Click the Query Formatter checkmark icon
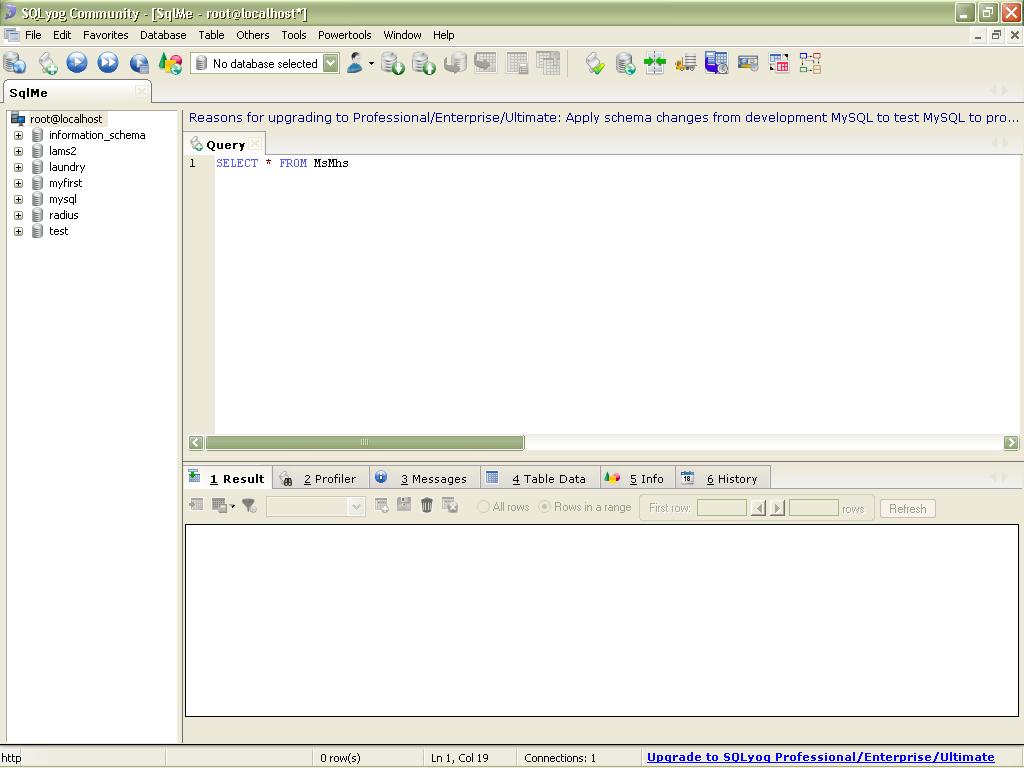The width and height of the screenshot is (1024, 768). tap(595, 63)
